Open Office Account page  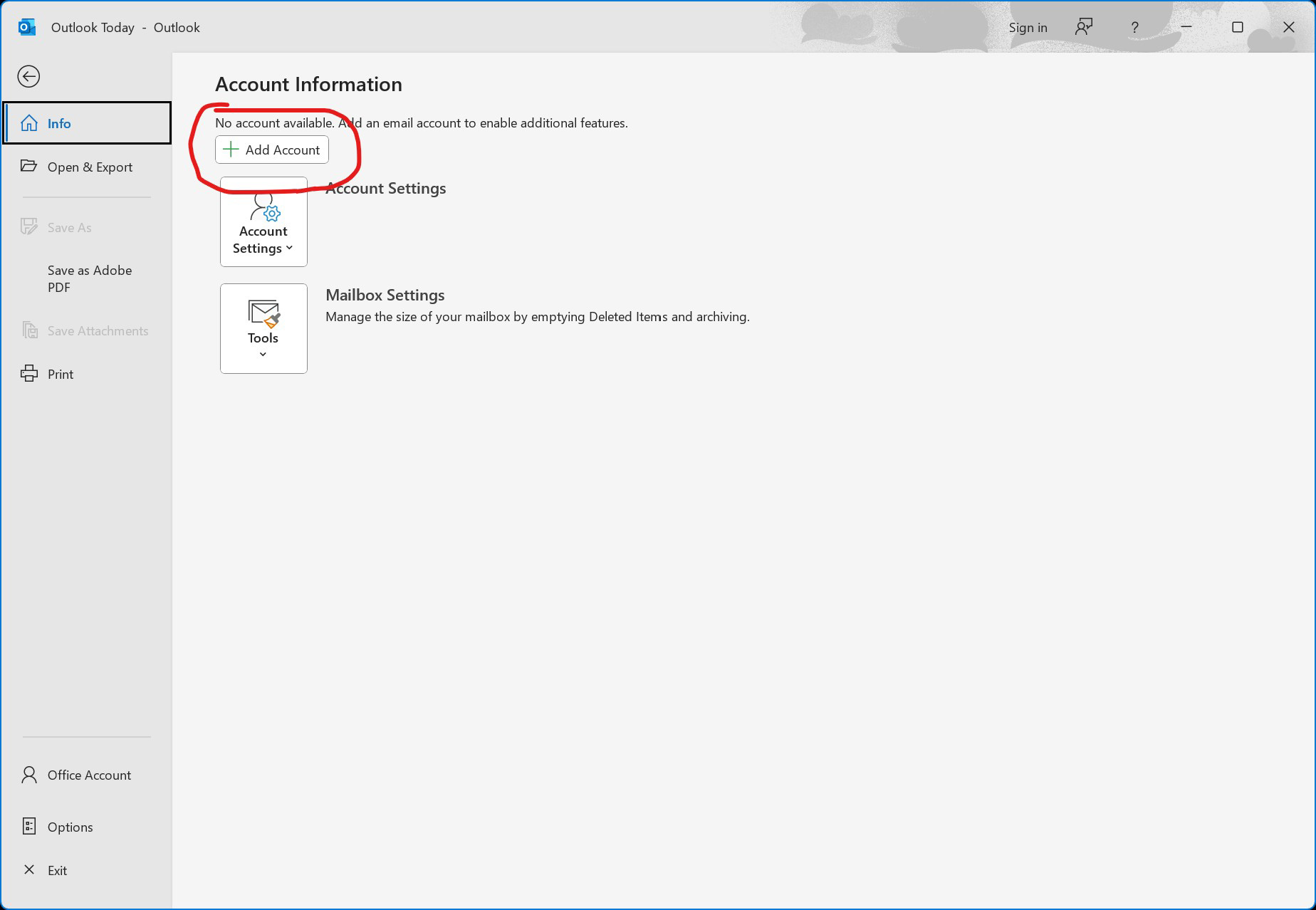(89, 775)
